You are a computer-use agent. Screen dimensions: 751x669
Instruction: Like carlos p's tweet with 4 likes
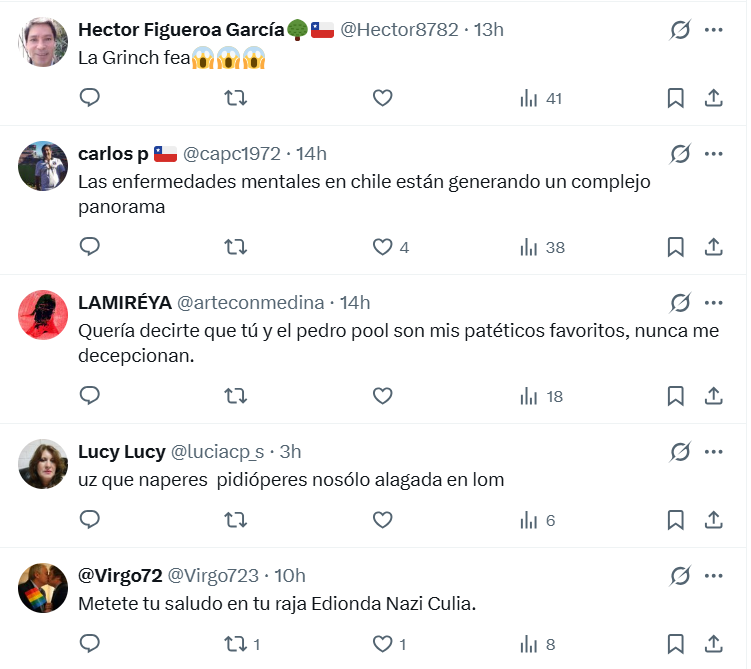point(382,247)
